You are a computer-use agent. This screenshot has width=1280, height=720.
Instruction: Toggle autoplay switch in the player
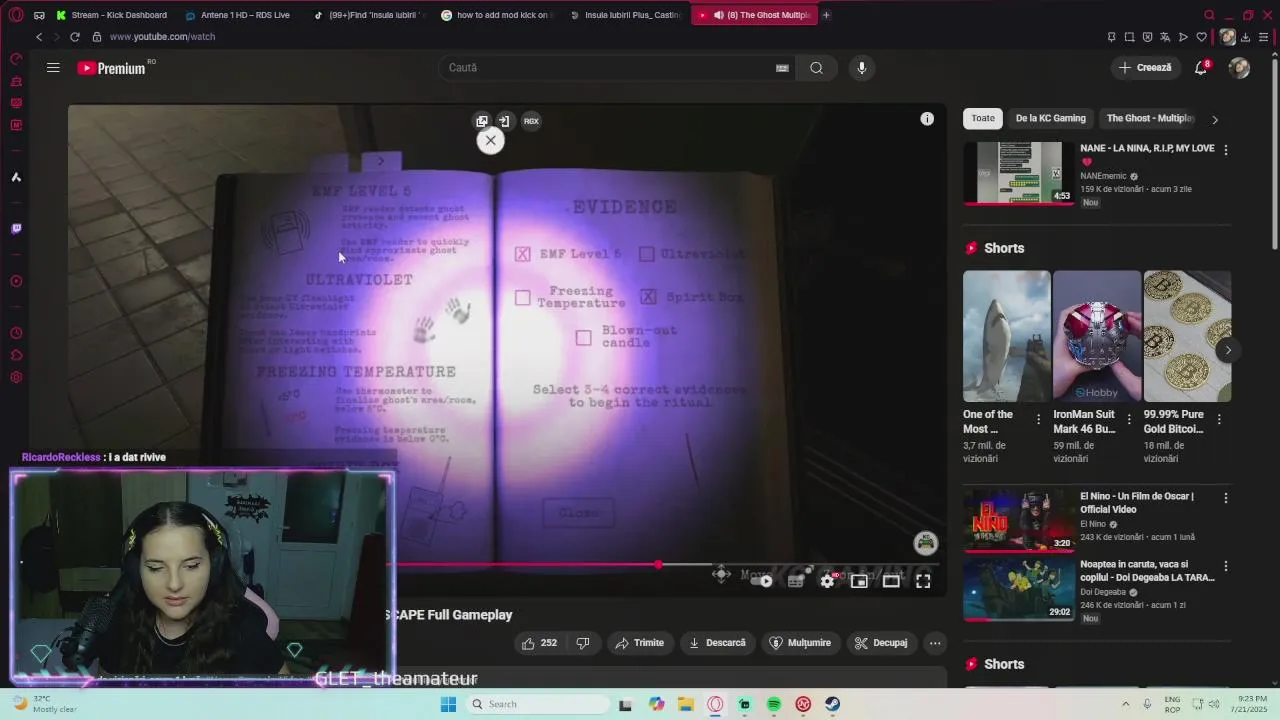click(763, 581)
